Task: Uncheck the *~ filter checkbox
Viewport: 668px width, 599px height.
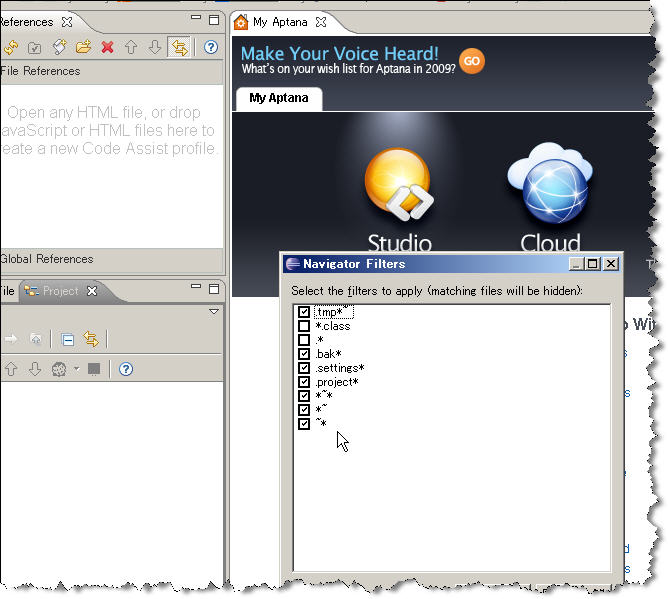Action: [304, 410]
